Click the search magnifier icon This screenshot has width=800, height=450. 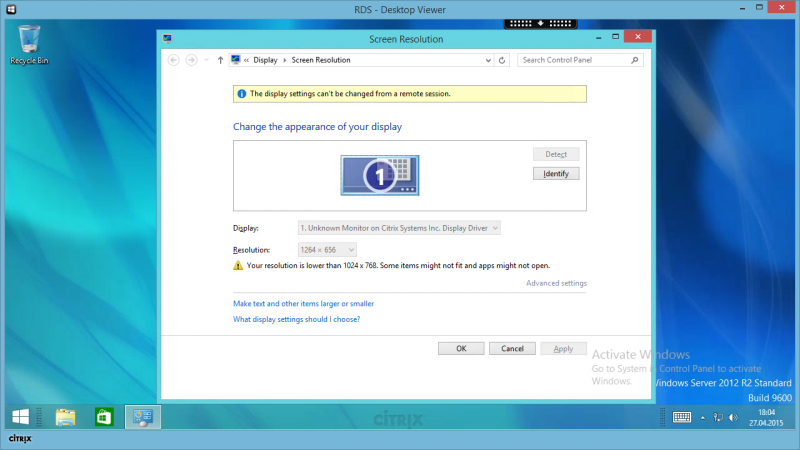click(x=635, y=60)
